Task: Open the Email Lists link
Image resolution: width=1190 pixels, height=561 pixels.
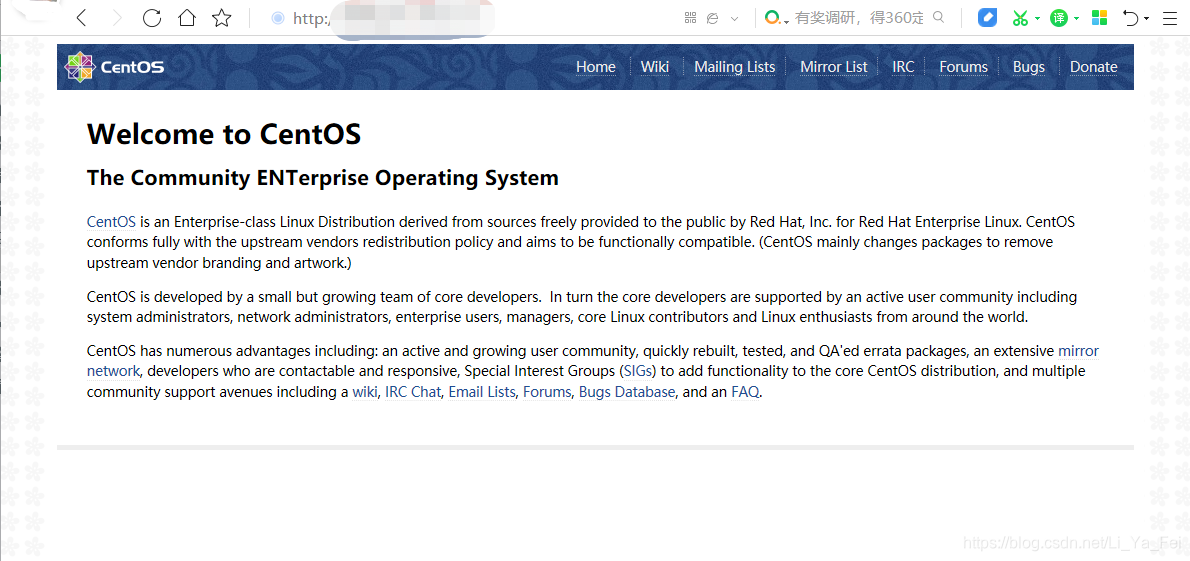Action: pyautogui.click(x=482, y=392)
